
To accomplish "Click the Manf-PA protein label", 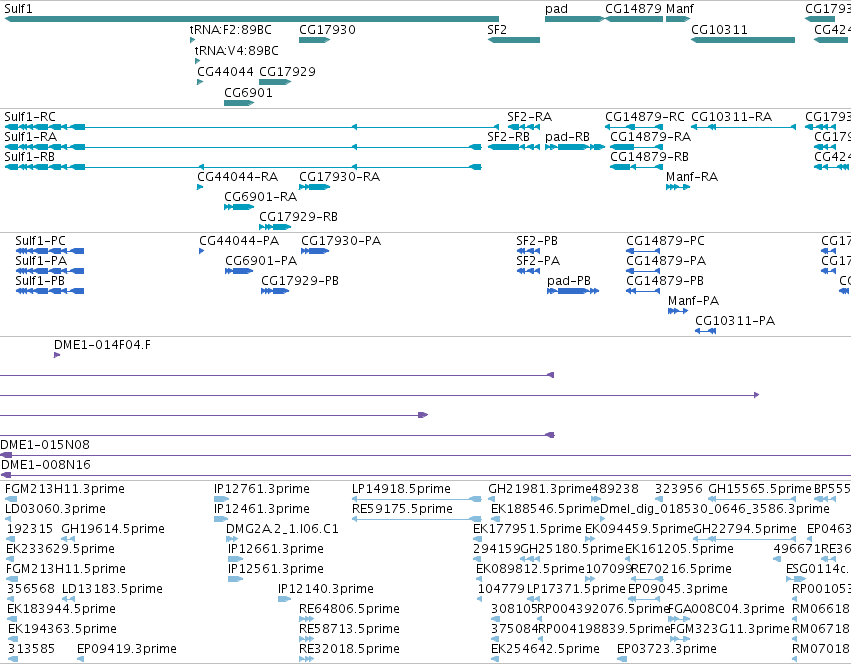I will tap(694, 301).
